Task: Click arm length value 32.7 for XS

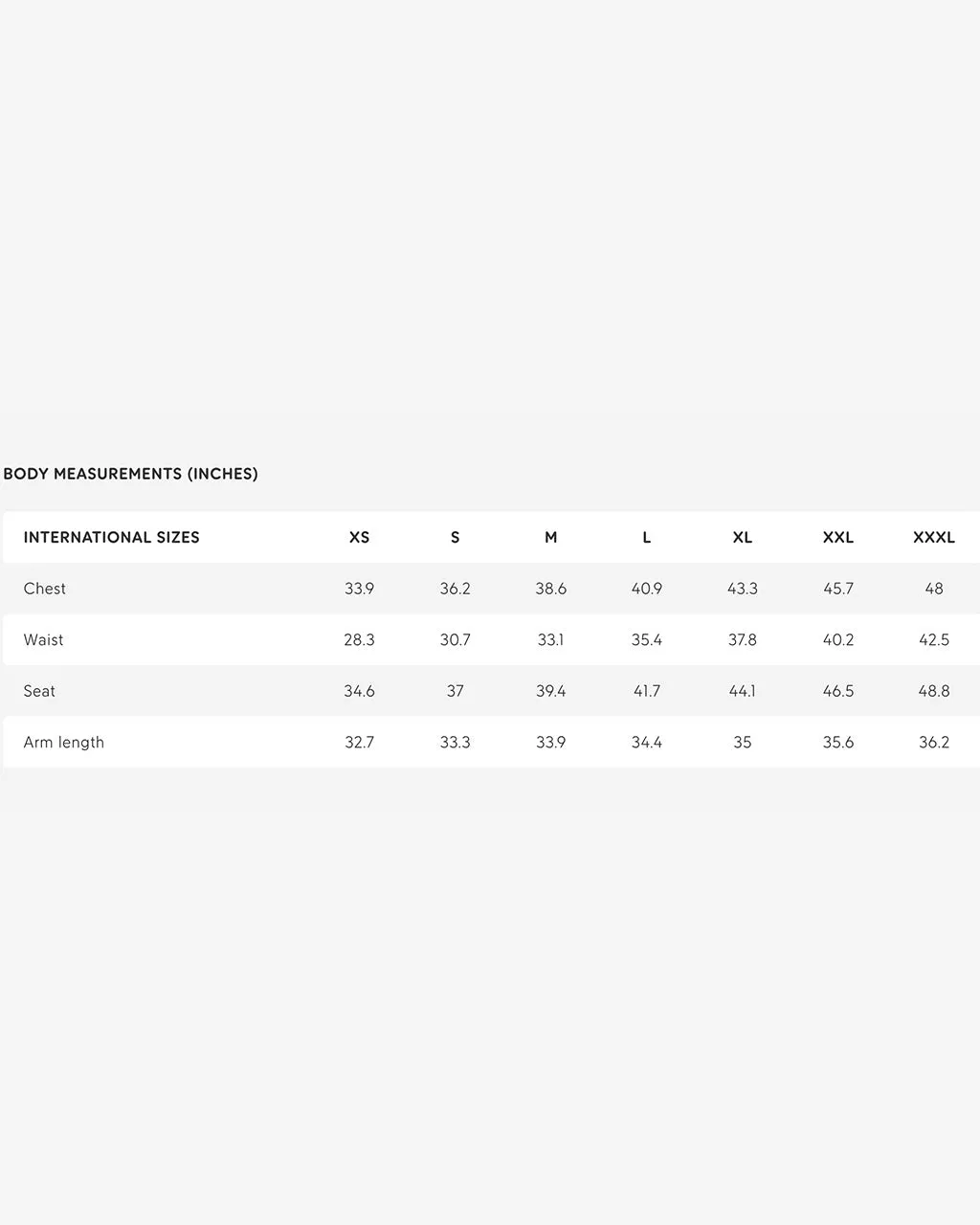Action: [x=359, y=743]
